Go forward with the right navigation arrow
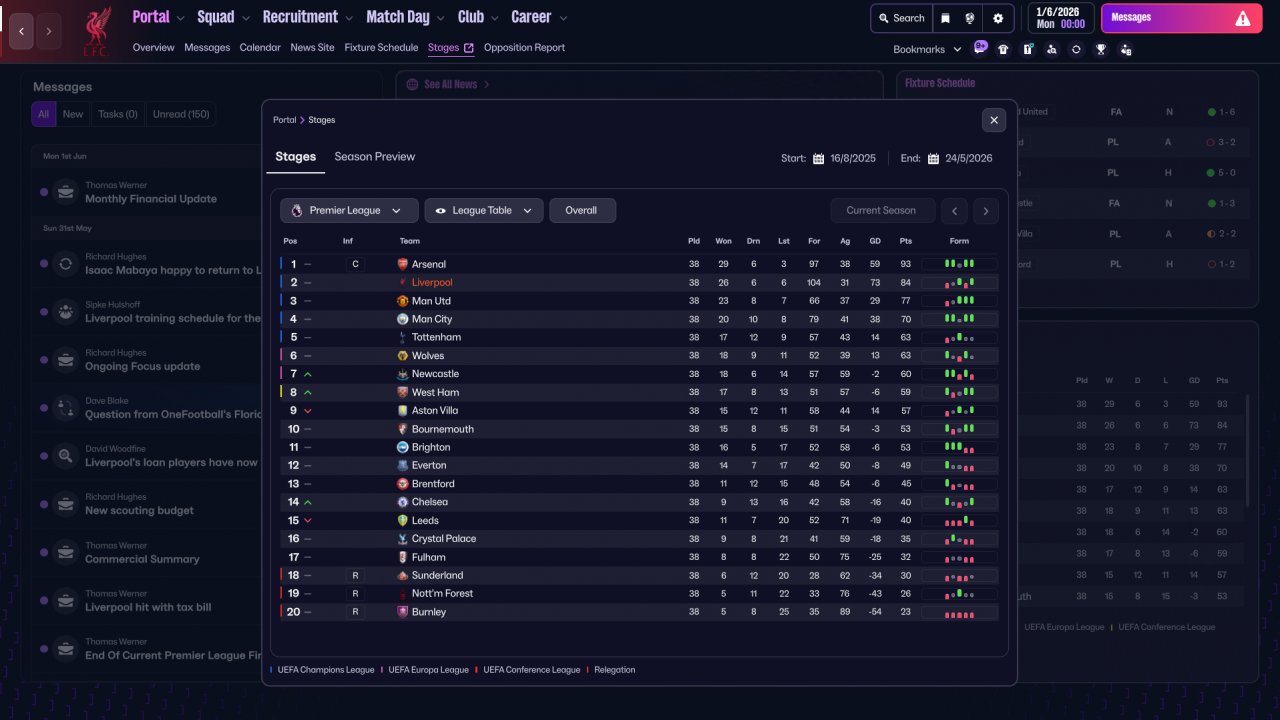This screenshot has height=720, width=1280. pyautogui.click(x=49, y=32)
